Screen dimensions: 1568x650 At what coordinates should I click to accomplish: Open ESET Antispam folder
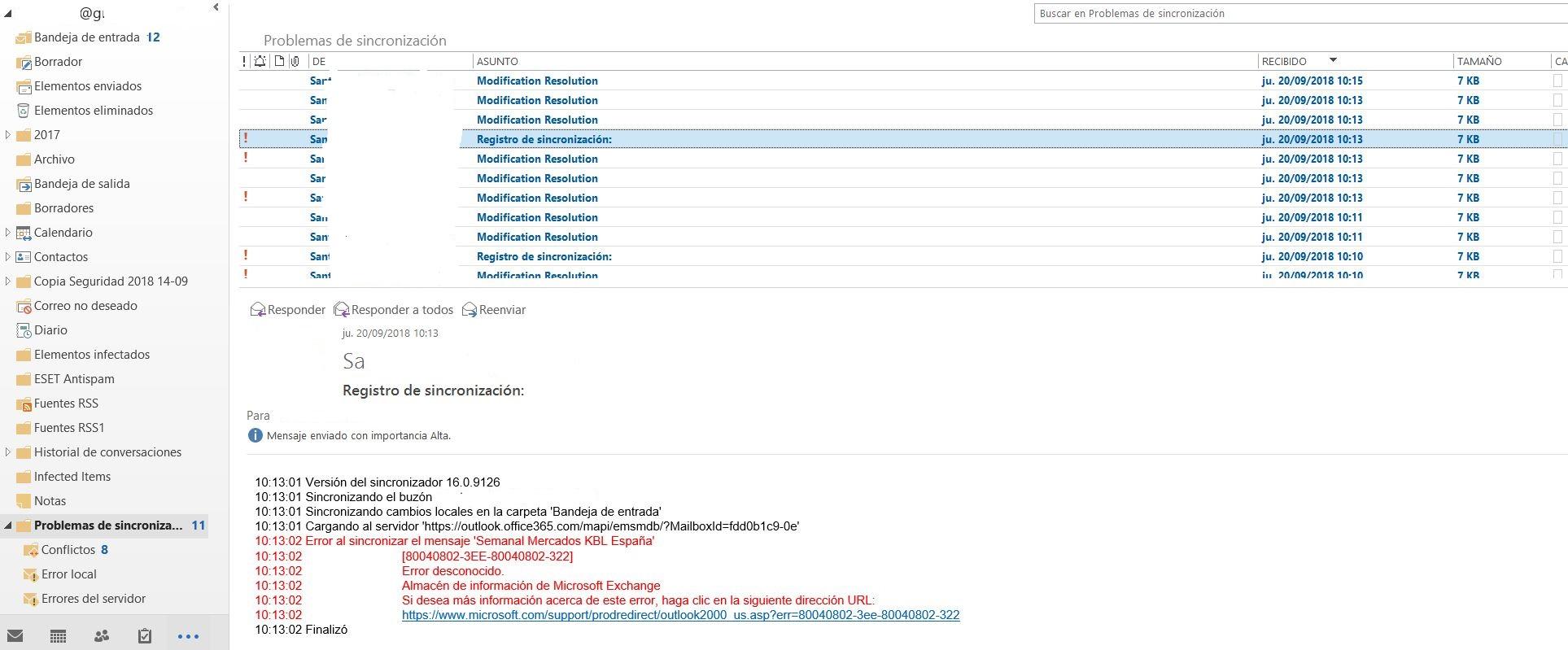pos(65,379)
